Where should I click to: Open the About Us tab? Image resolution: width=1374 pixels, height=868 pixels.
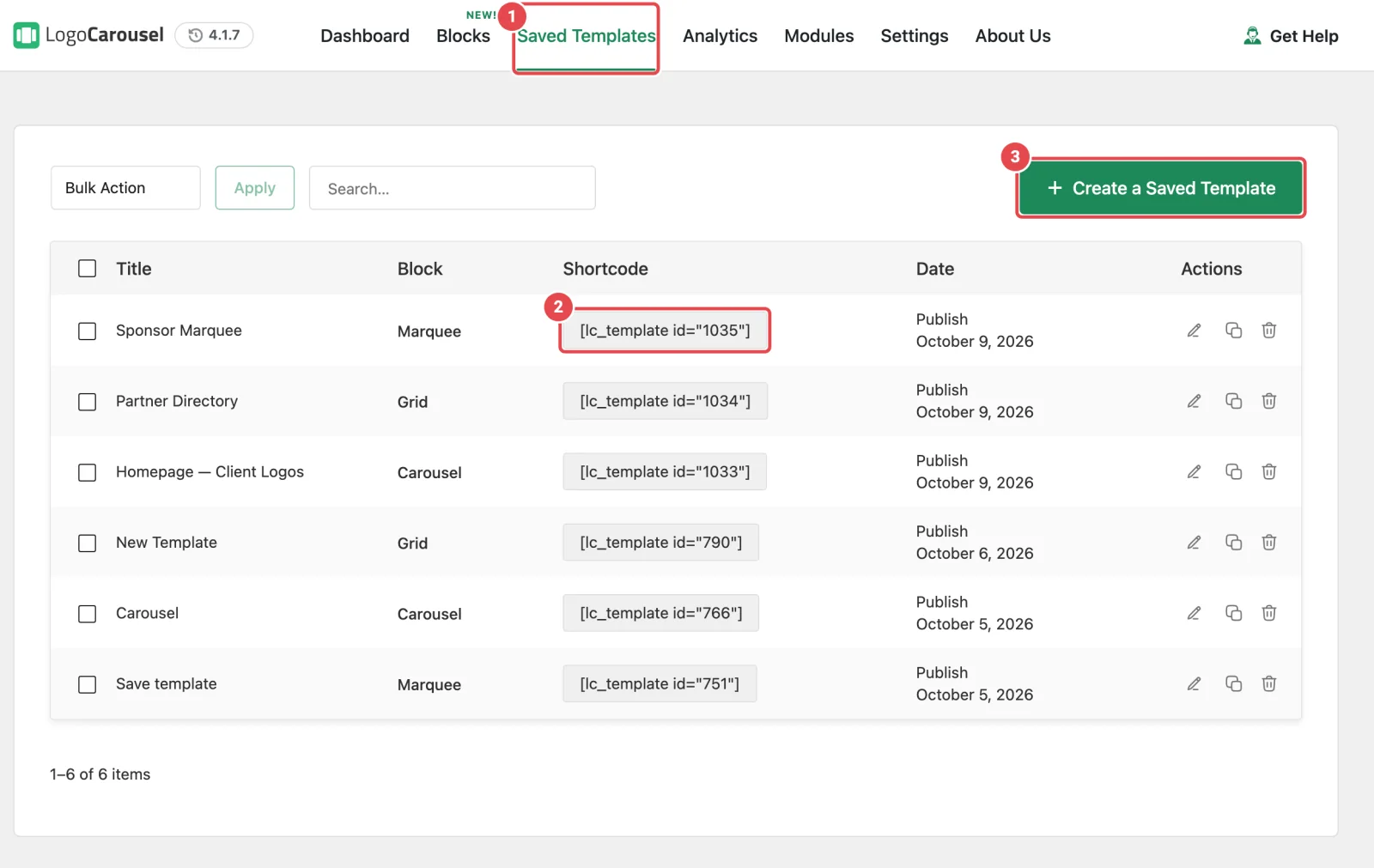click(1012, 36)
